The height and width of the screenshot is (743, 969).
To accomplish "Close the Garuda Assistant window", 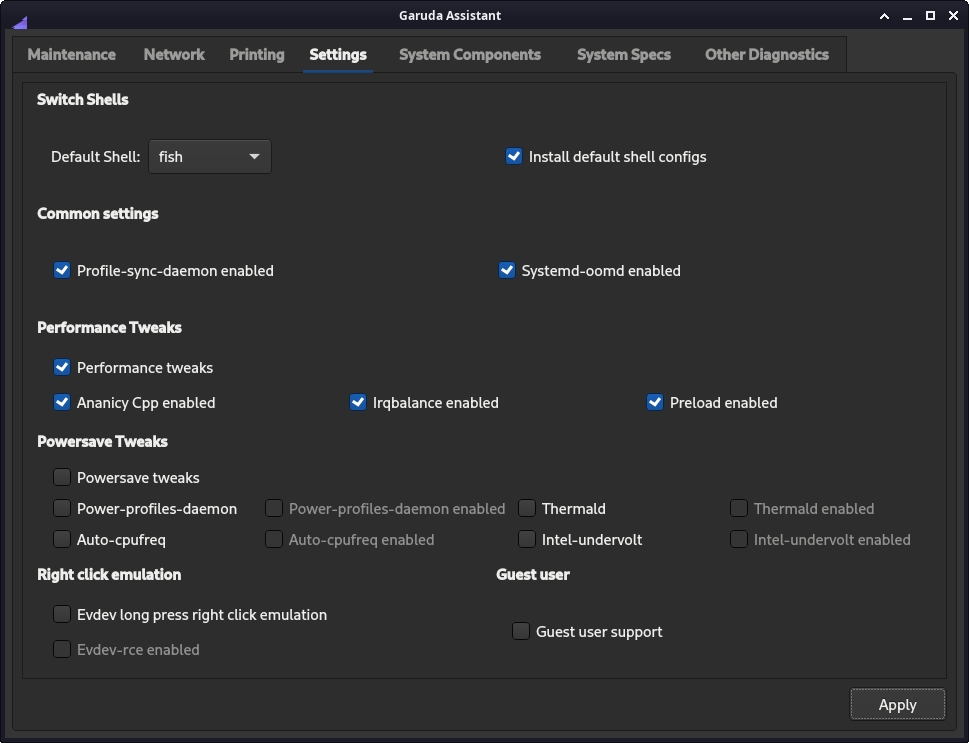I will click(953, 16).
